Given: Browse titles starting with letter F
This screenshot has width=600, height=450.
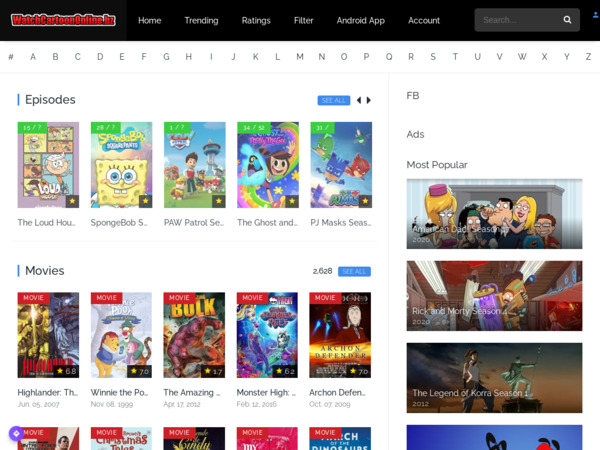Looking at the screenshot, I should pyautogui.click(x=144, y=57).
